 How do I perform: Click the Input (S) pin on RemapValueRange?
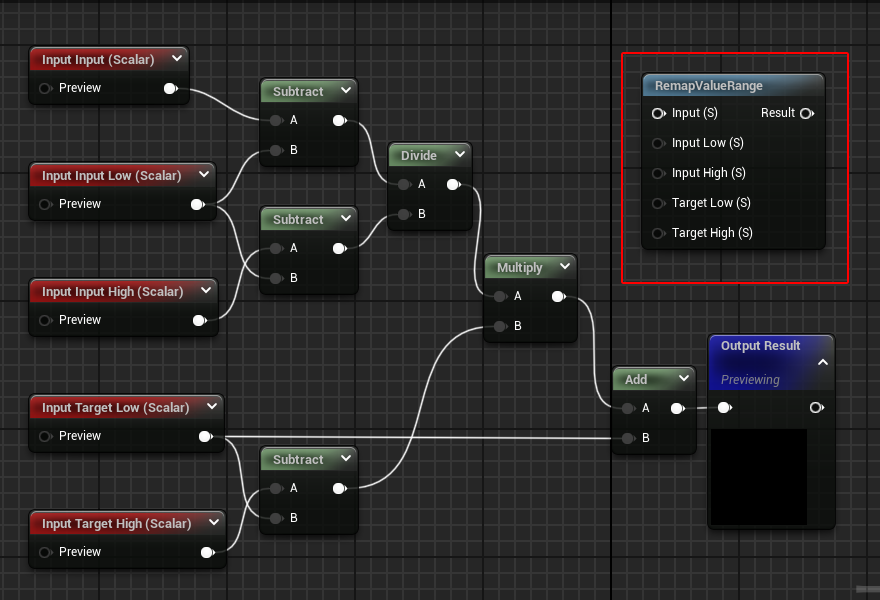tap(659, 113)
